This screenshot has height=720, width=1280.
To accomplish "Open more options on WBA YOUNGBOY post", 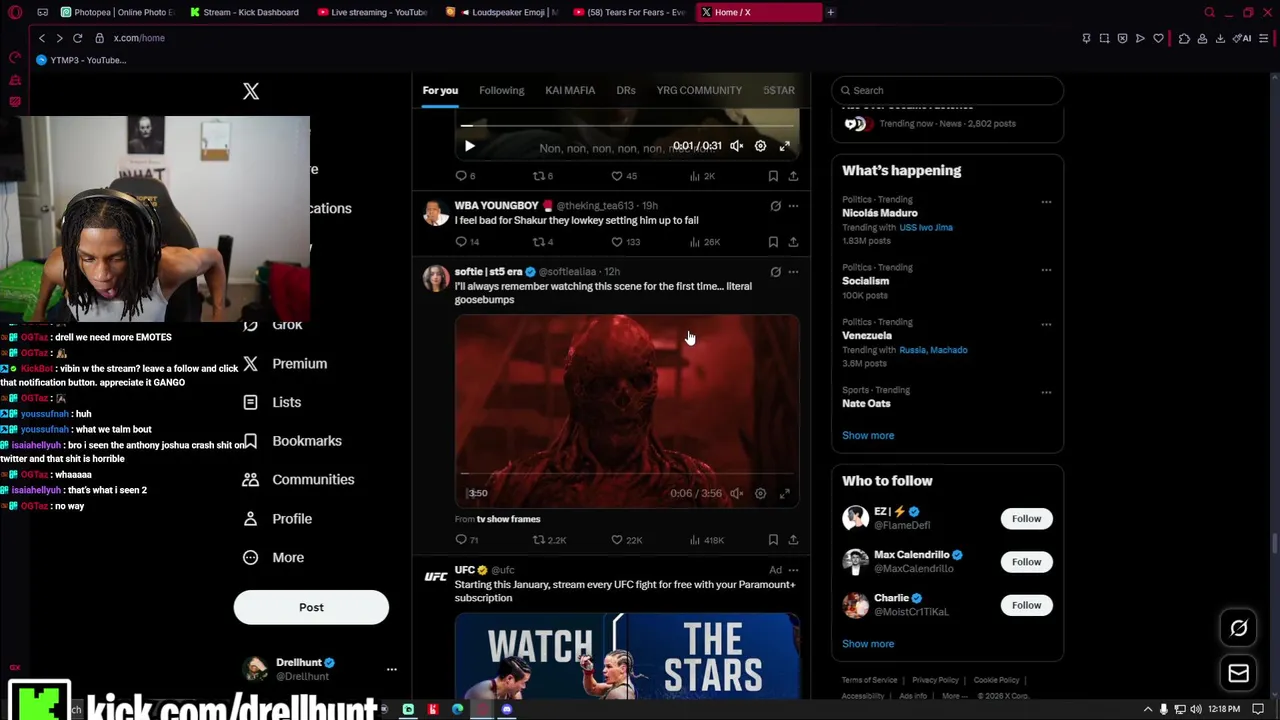I will pos(793,206).
